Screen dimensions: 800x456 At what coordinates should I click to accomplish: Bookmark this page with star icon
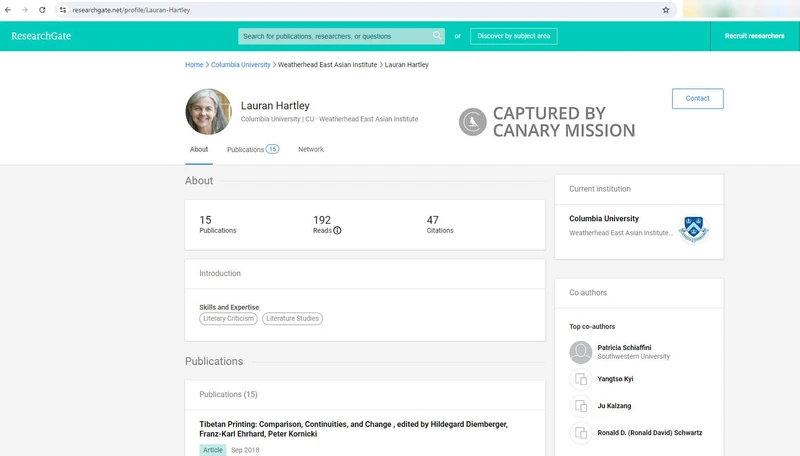[x=666, y=10]
